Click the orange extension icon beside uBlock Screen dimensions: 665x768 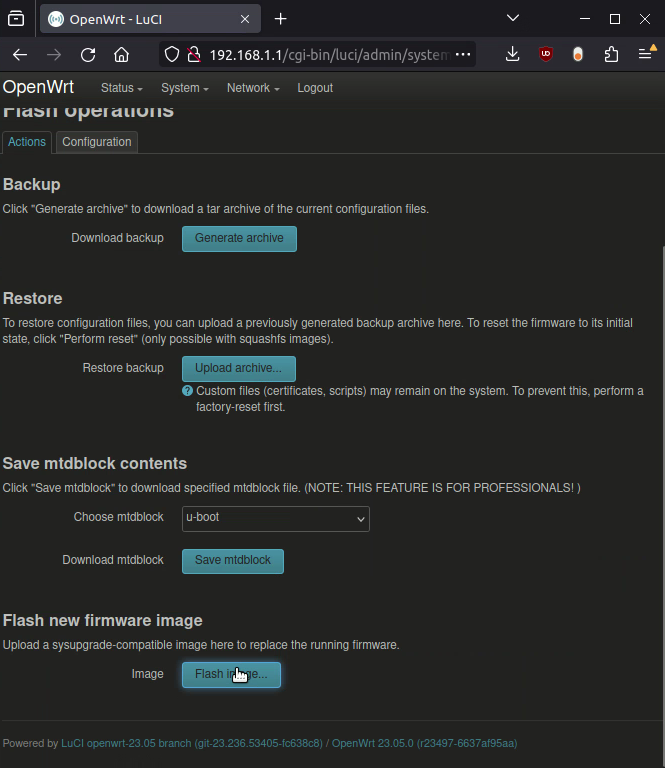tap(578, 54)
